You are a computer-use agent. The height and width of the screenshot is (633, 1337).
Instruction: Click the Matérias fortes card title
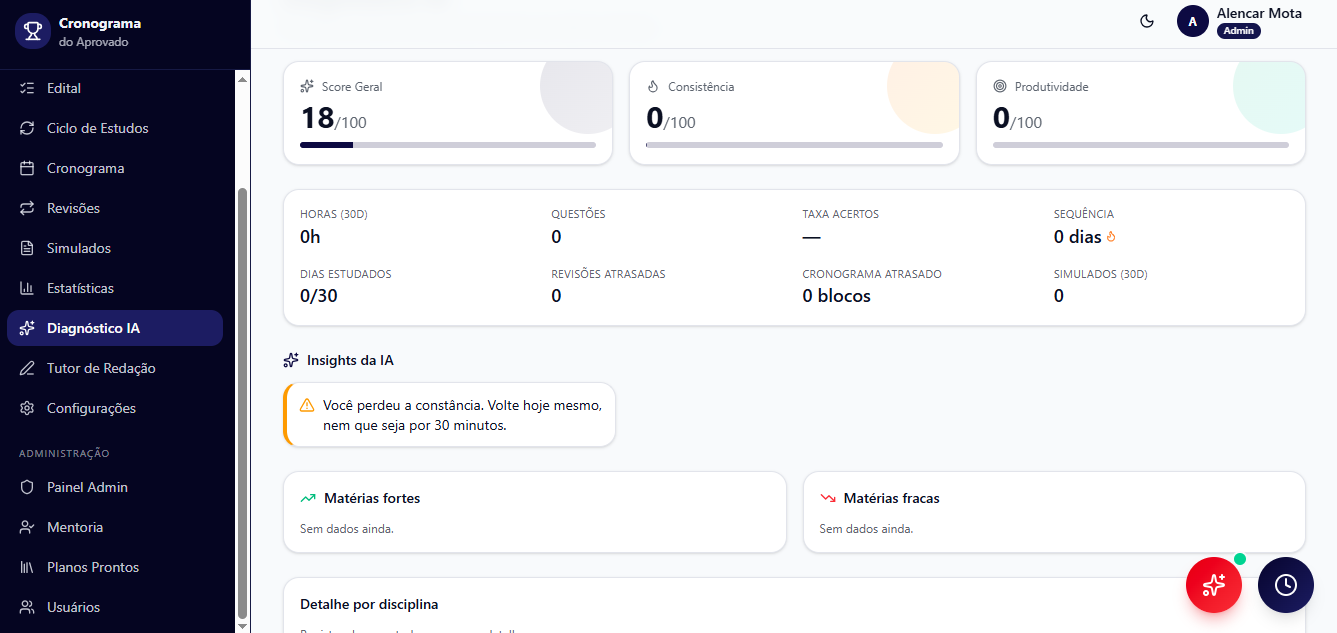(372, 498)
